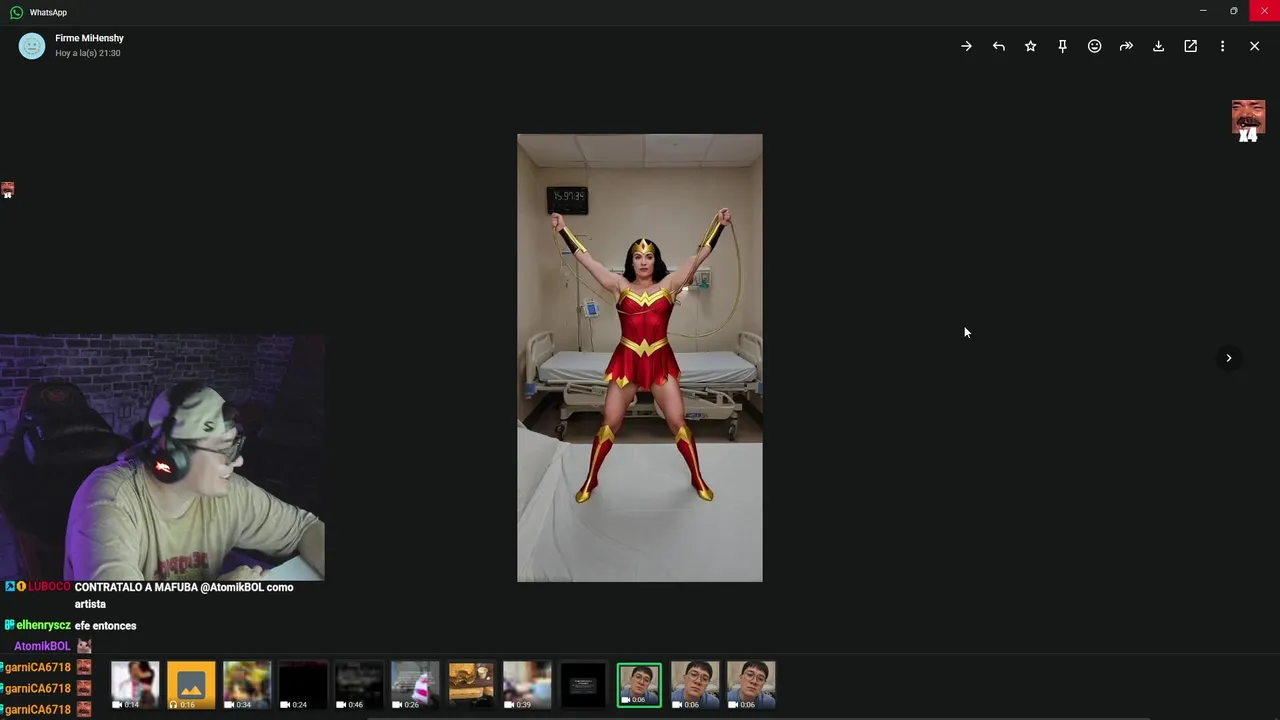Open Firme MiHenshy's profile avatar
The height and width of the screenshot is (720, 1280).
pyautogui.click(x=32, y=46)
